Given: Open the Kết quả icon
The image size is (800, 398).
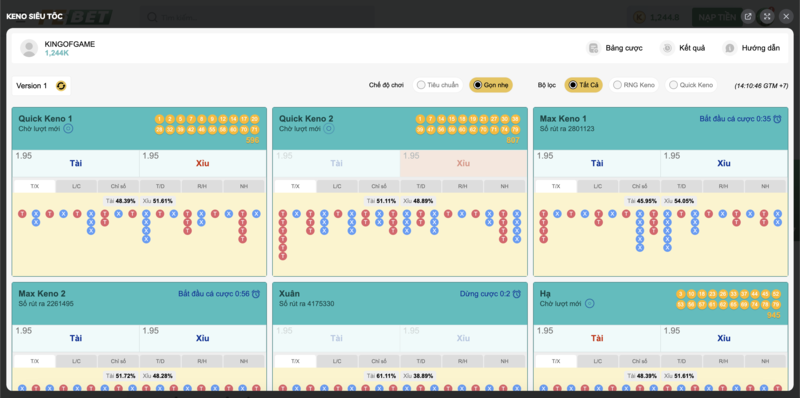Looking at the screenshot, I should click(x=667, y=48).
